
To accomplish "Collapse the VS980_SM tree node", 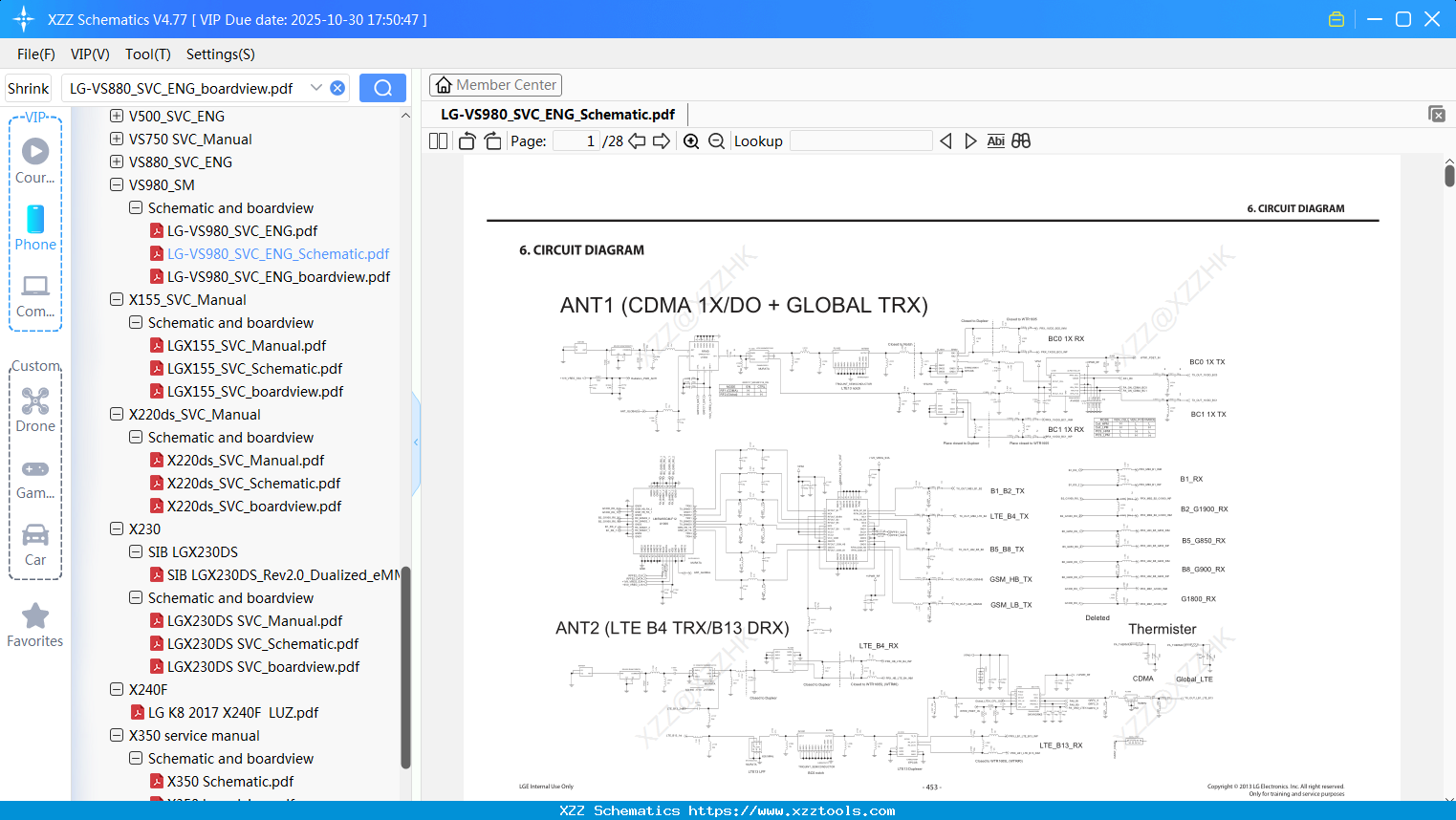I will (116, 184).
